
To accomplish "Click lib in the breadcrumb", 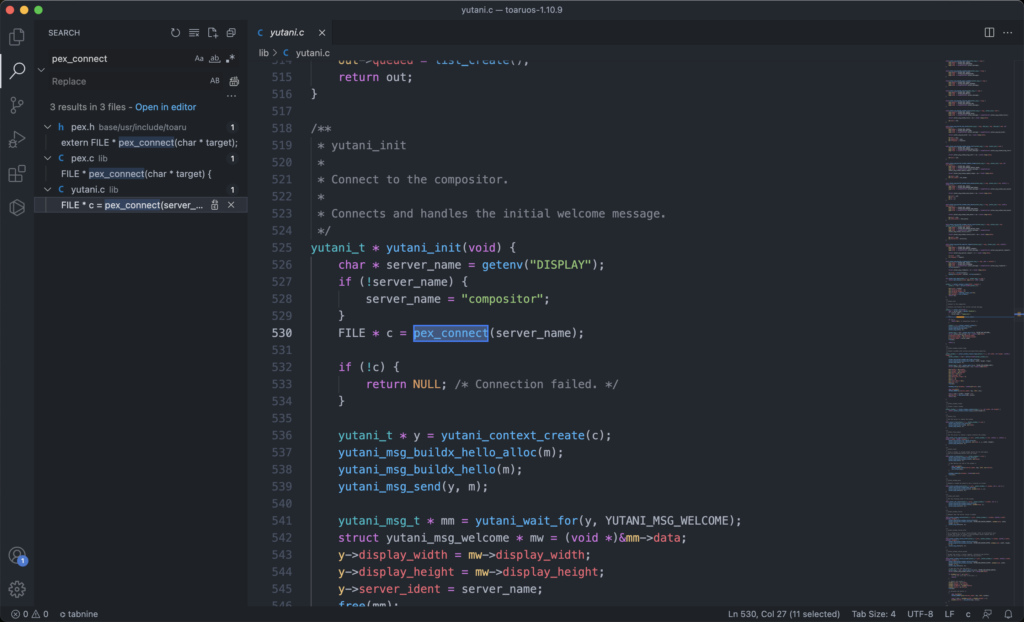I will [263, 53].
